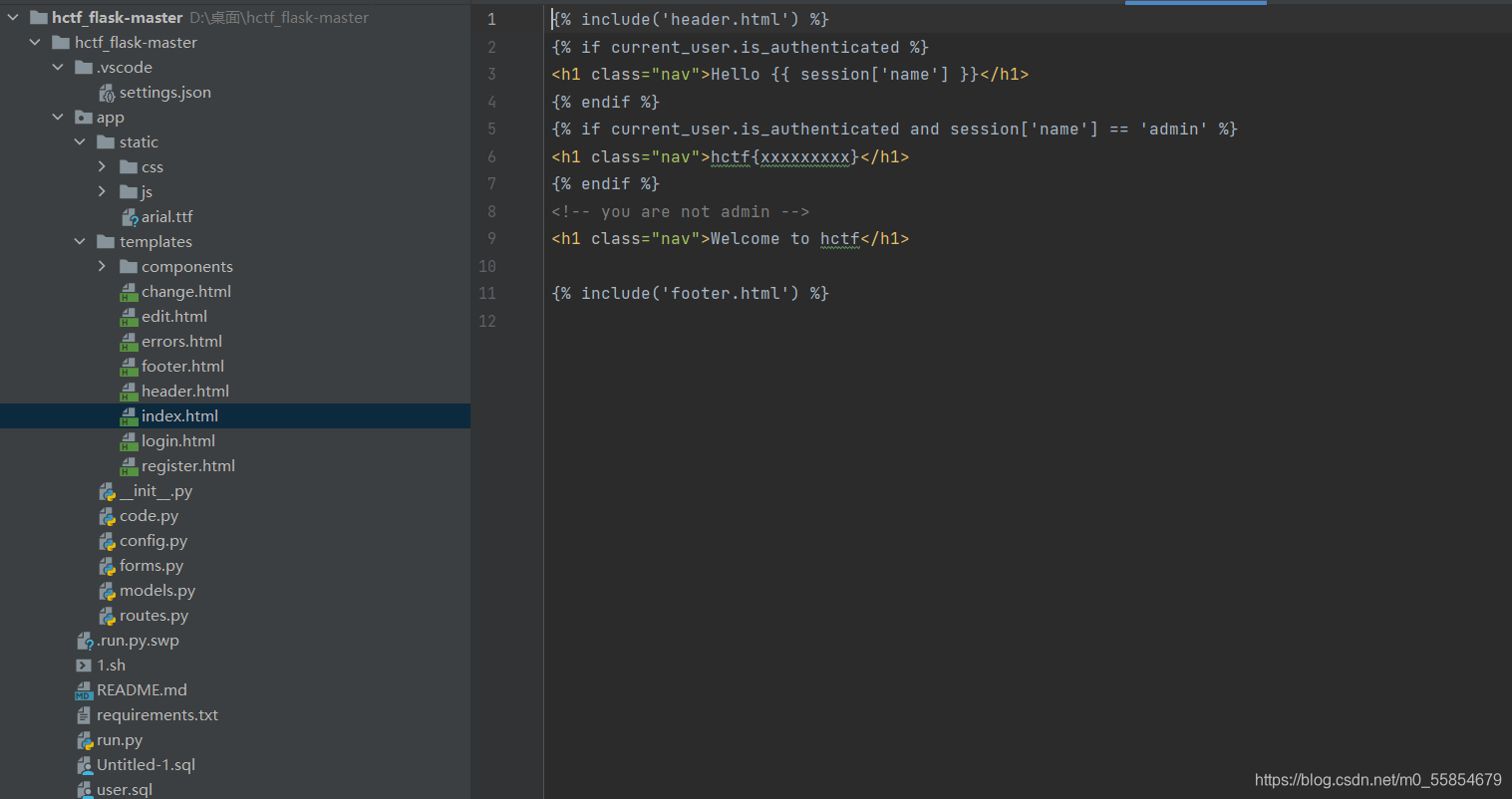This screenshot has width=1512, height=799.
Task: Click the Untitled-1.sql database file icon
Action: pyautogui.click(x=85, y=765)
